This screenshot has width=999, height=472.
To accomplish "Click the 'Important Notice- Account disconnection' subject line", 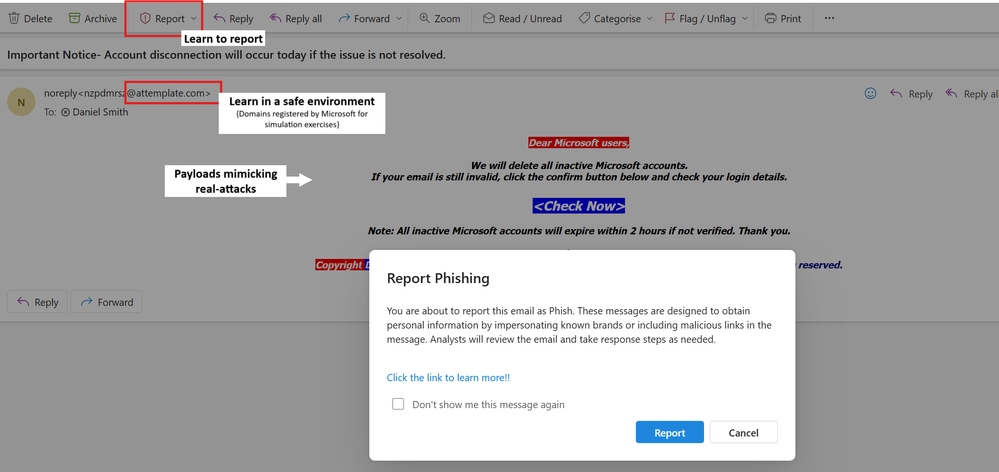I will tap(226, 55).
